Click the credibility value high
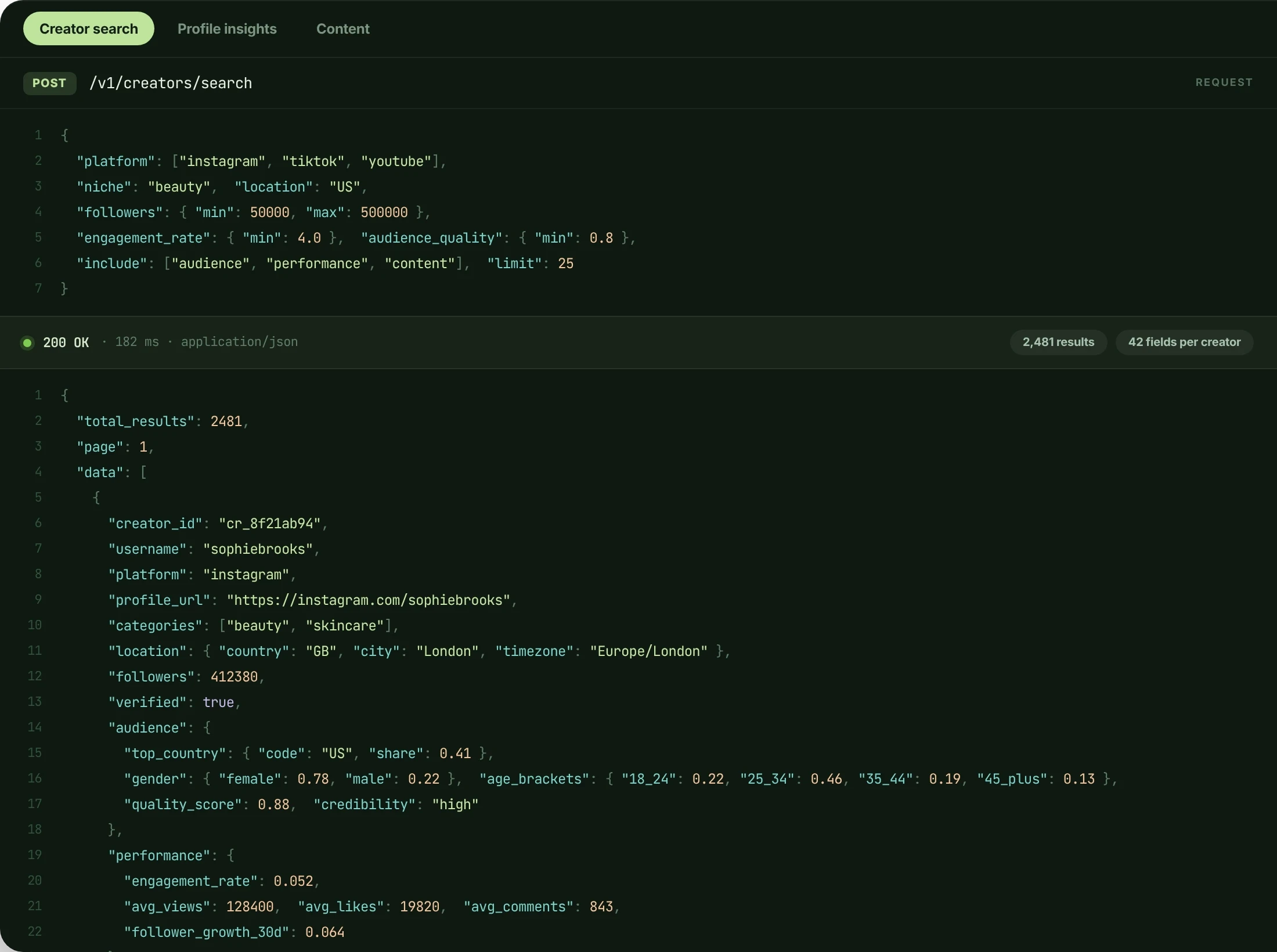The width and height of the screenshot is (1277, 952). pyautogui.click(x=456, y=805)
